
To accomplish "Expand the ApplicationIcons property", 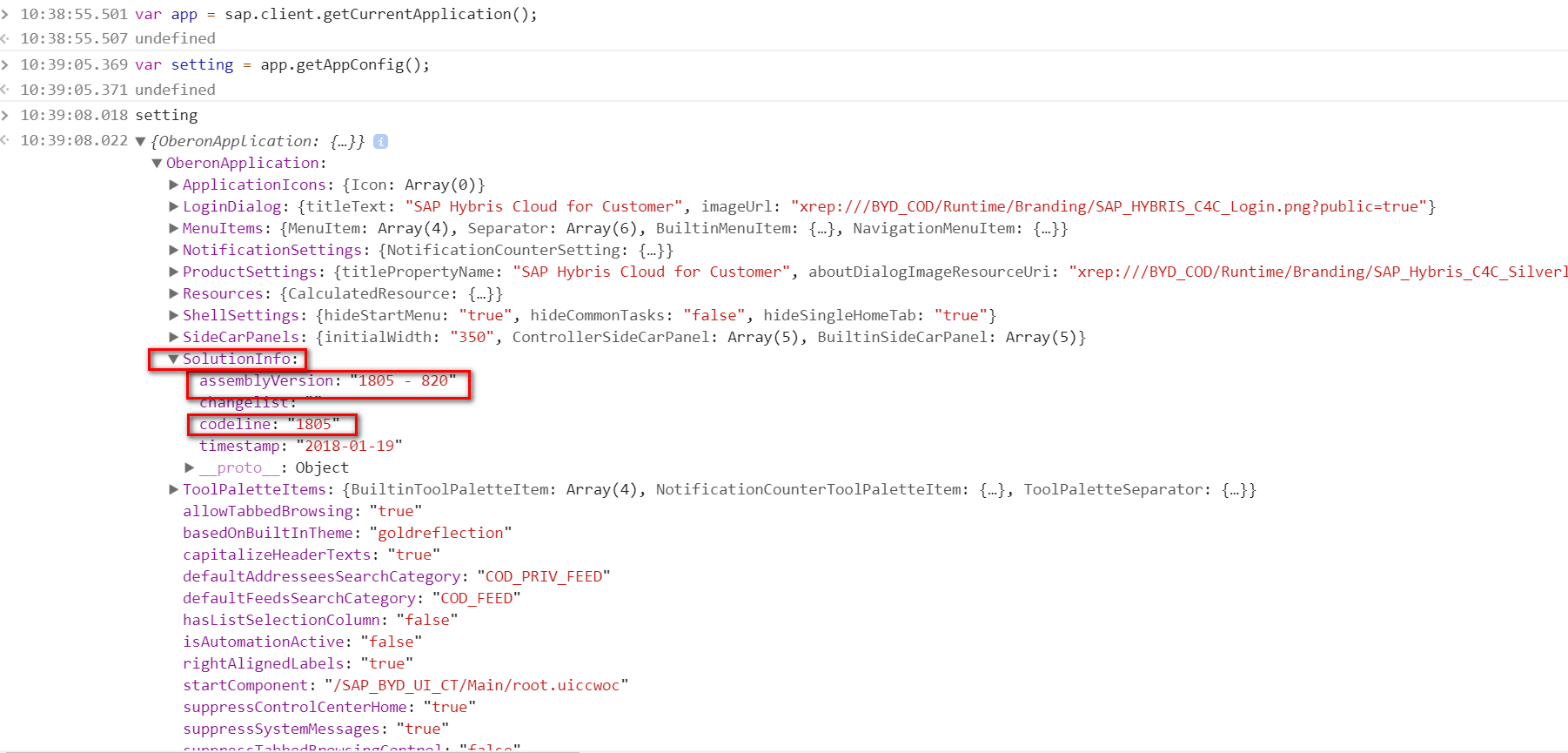I will click(x=173, y=185).
